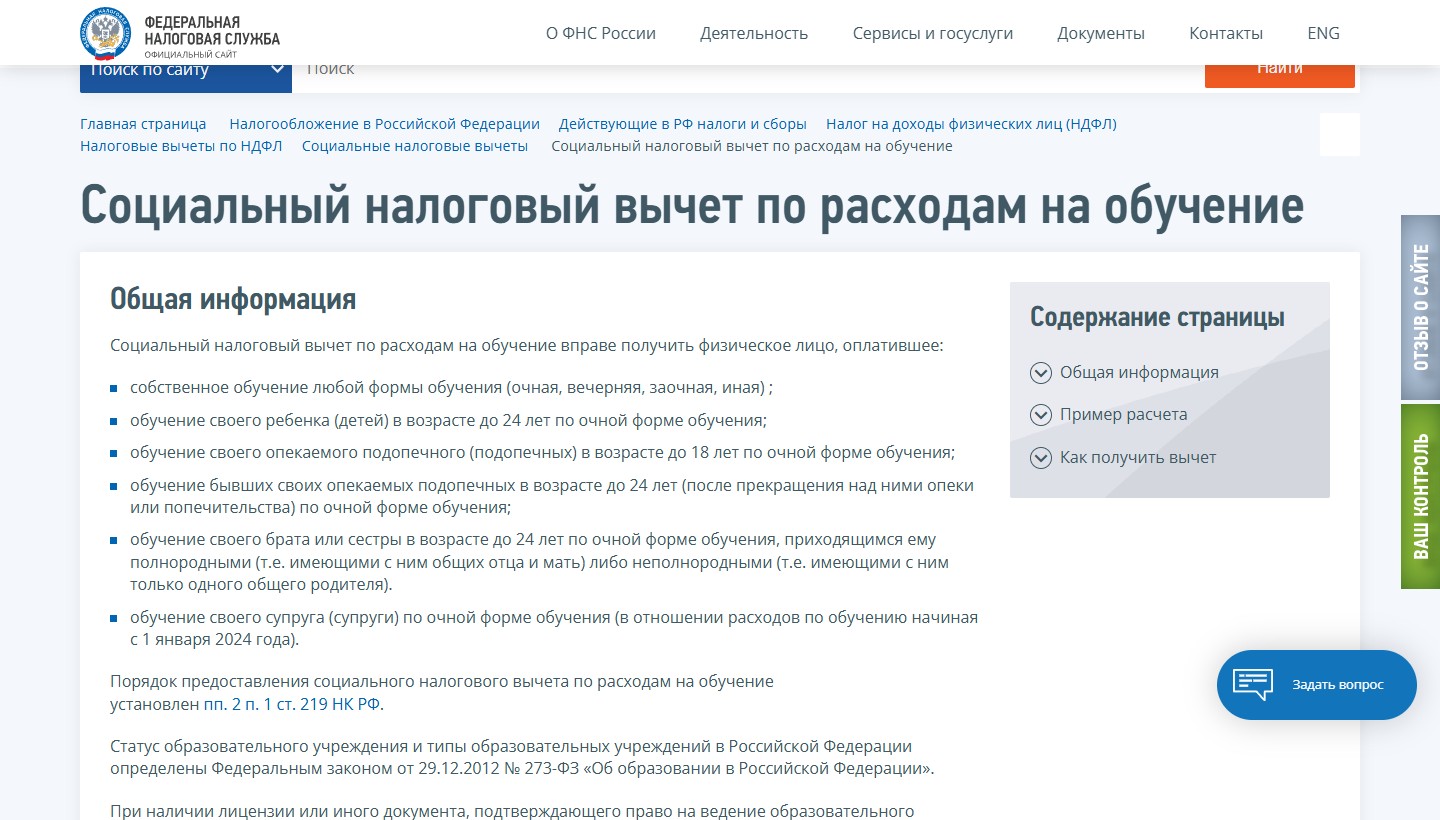Open Налогообложение в Российской Федерации breadcrumb

tap(384, 124)
